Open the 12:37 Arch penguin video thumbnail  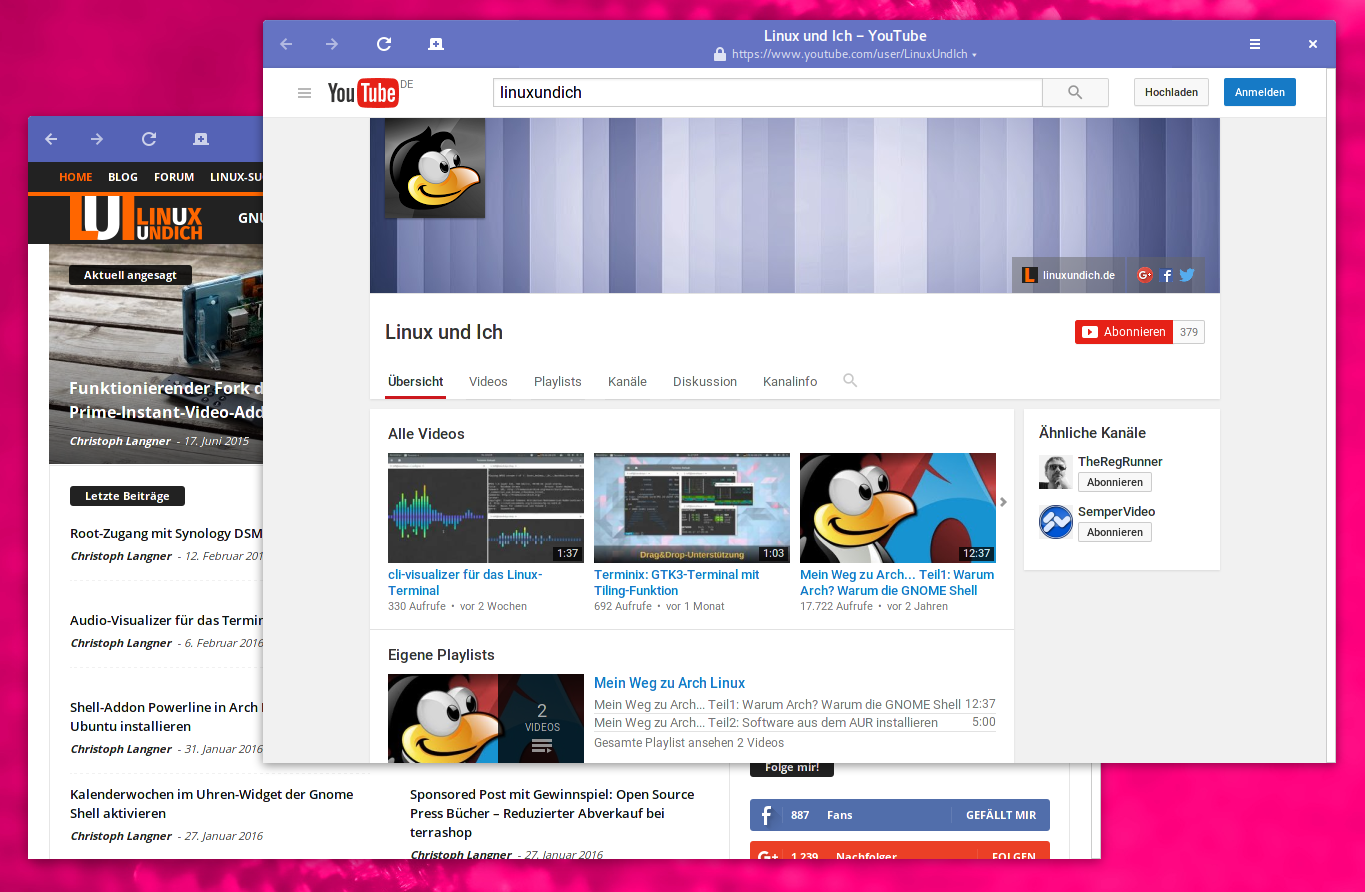898,508
